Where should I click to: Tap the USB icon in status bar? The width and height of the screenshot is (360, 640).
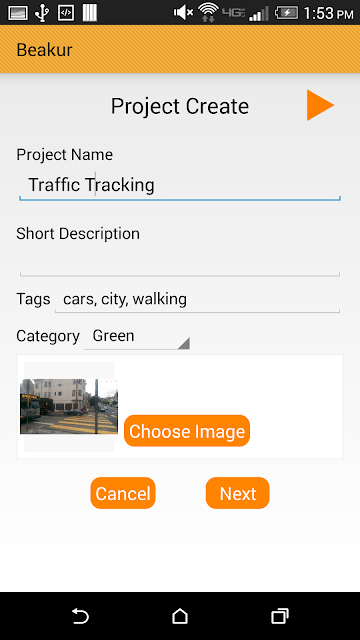pyautogui.click(x=42, y=13)
